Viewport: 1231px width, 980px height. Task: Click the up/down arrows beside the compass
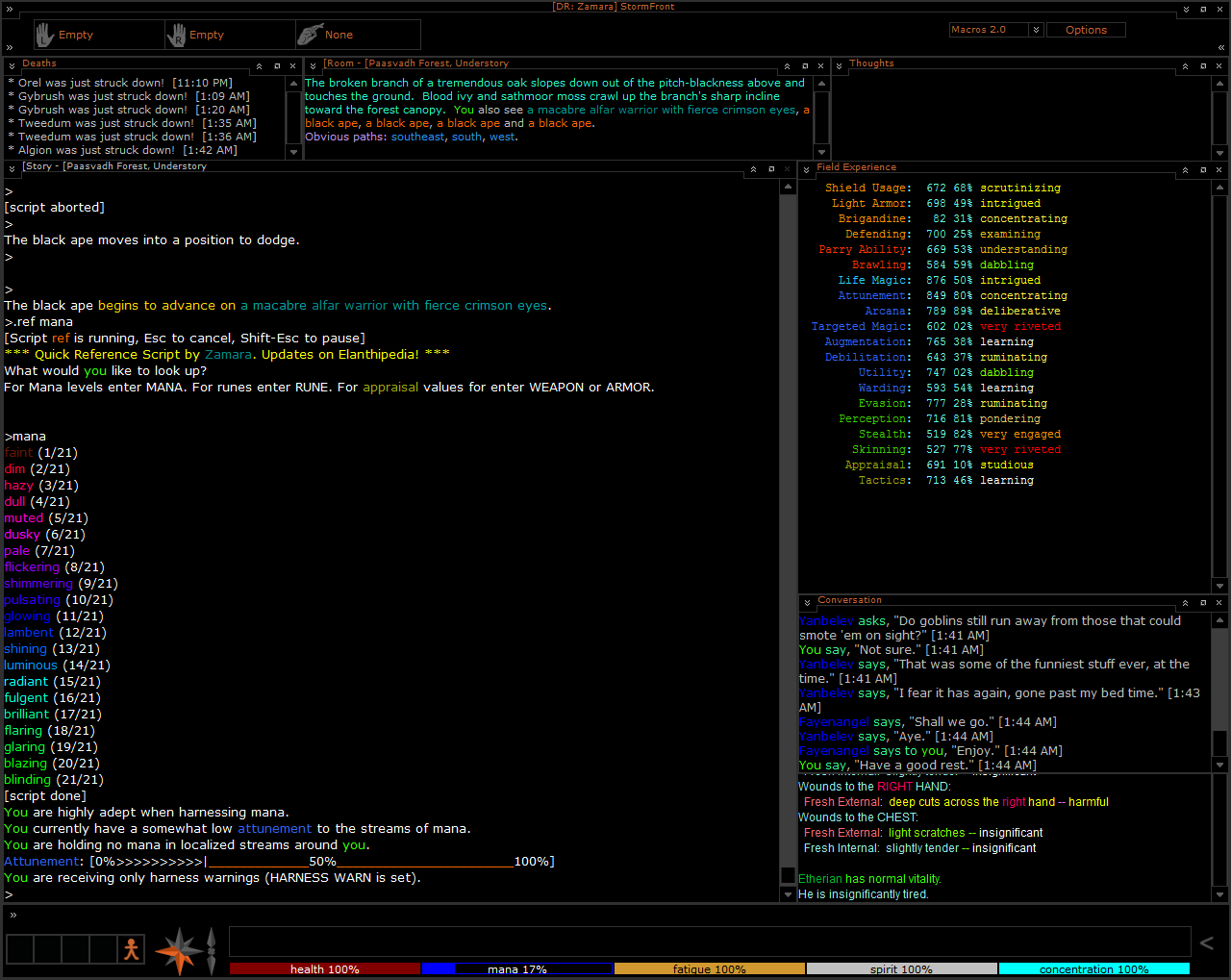pyautogui.click(x=212, y=951)
